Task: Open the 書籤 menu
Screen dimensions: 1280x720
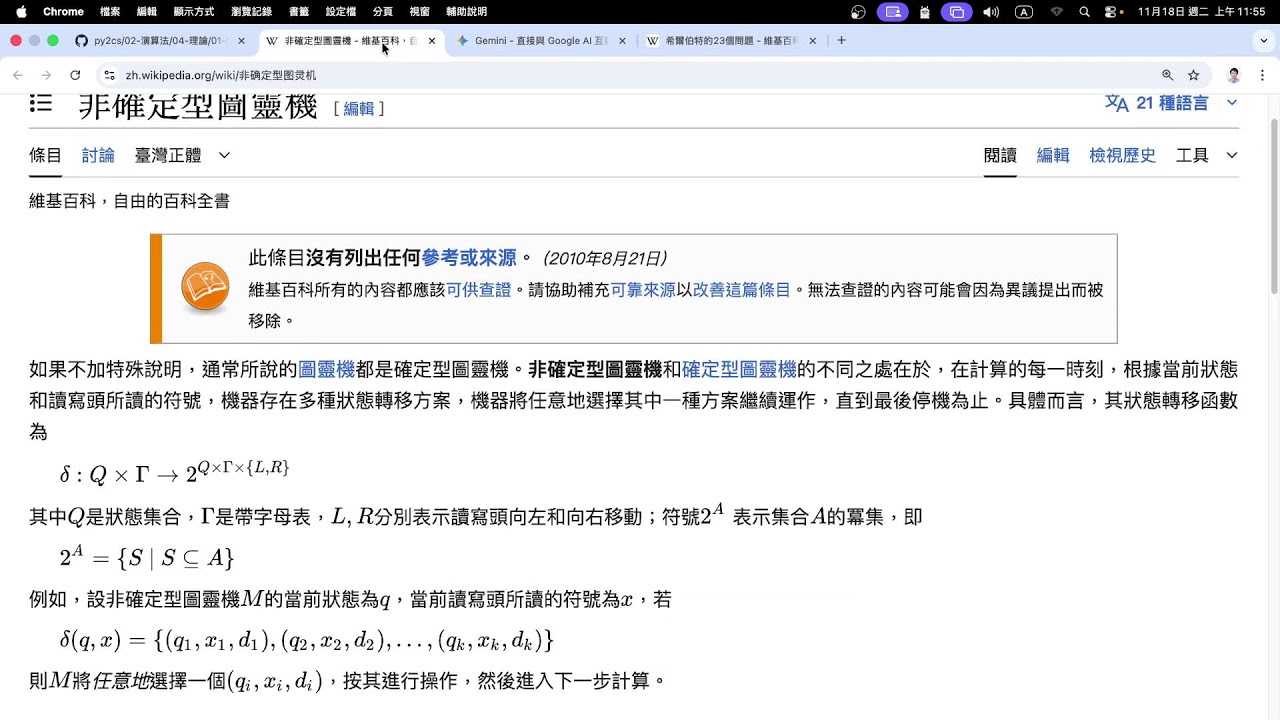Action: pyautogui.click(x=298, y=12)
